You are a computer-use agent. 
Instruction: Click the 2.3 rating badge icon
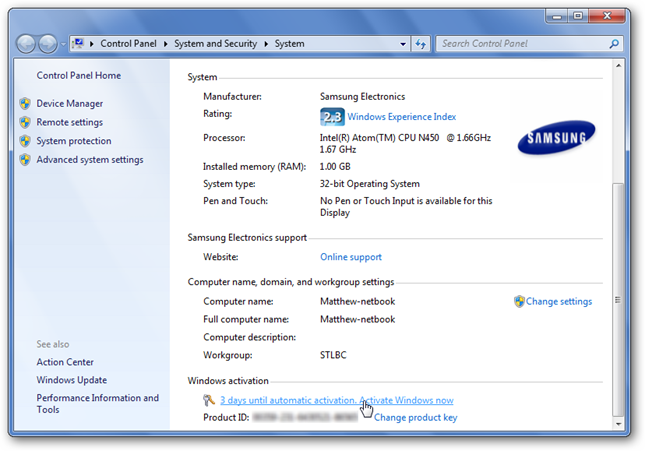pos(332,117)
